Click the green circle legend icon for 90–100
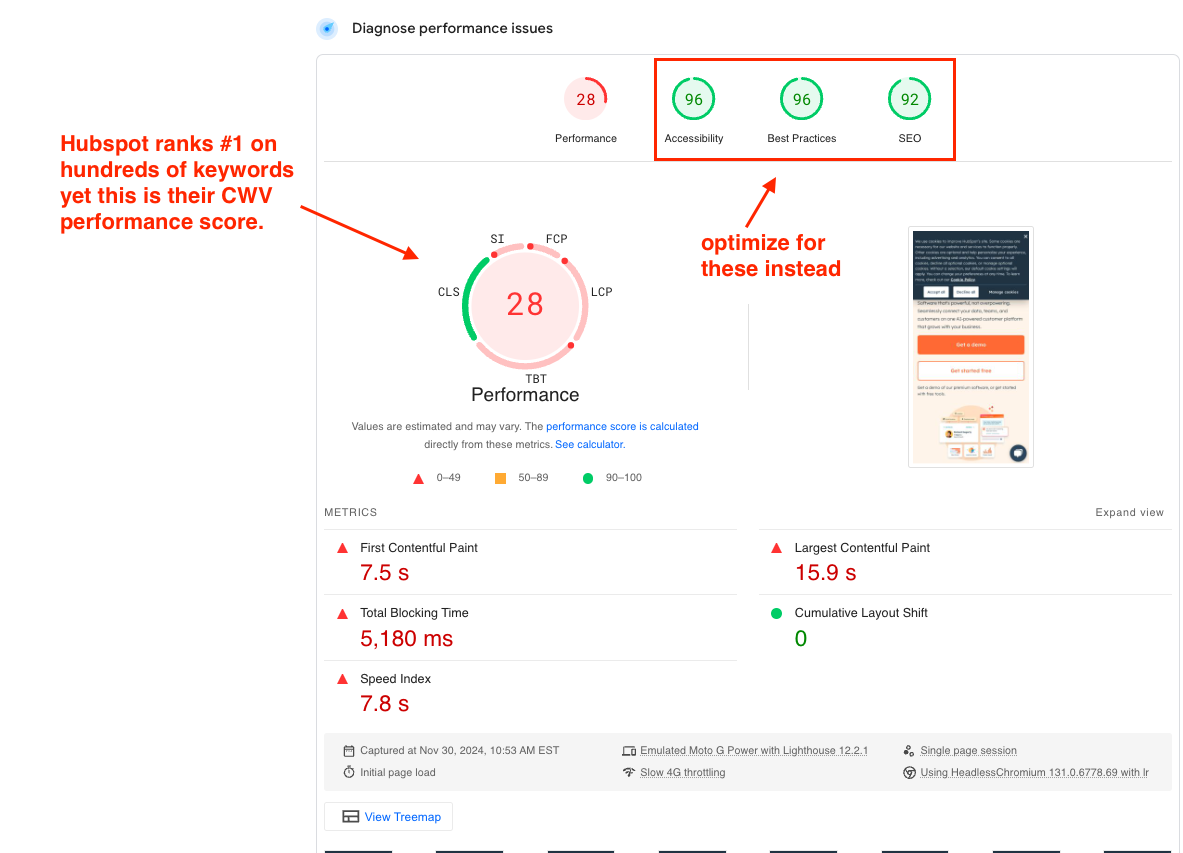Viewport: 1183px width, 853px height. tap(588, 478)
